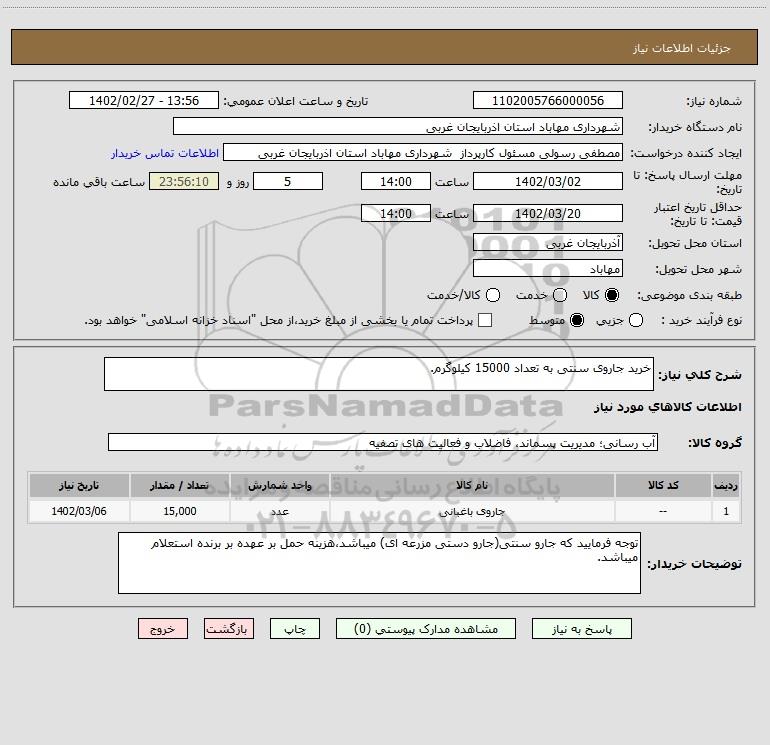Click the چاپ print button
This screenshot has height=745, width=770.
[x=295, y=629]
